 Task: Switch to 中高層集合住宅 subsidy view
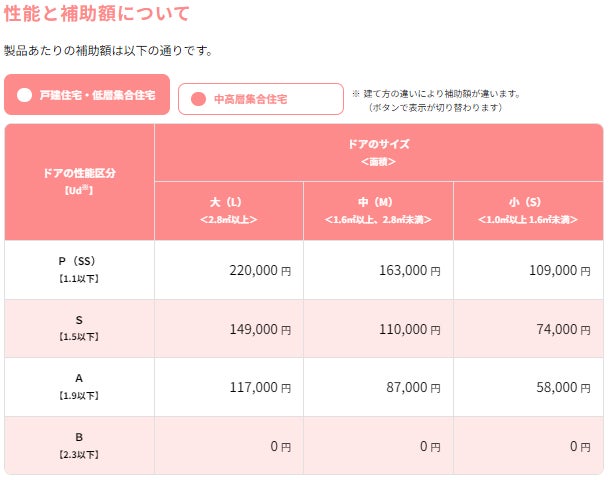pyautogui.click(x=258, y=99)
